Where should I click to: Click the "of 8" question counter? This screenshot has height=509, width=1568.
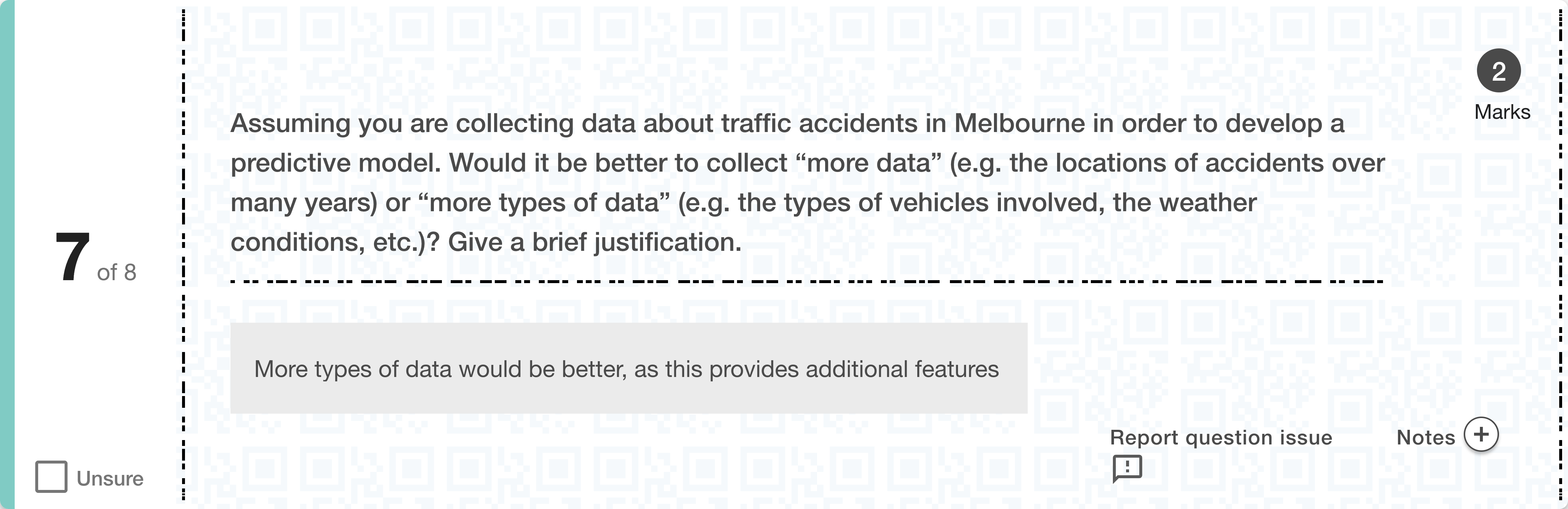tap(116, 272)
